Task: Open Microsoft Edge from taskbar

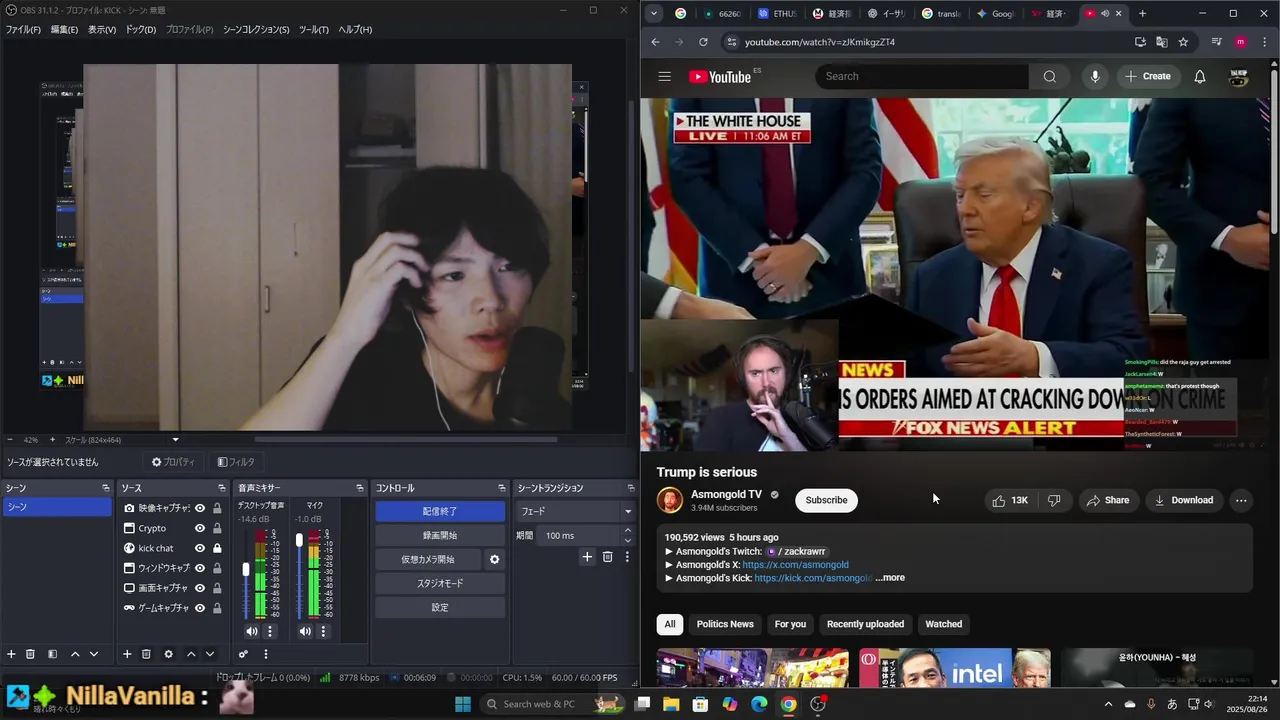Action: 759,704
